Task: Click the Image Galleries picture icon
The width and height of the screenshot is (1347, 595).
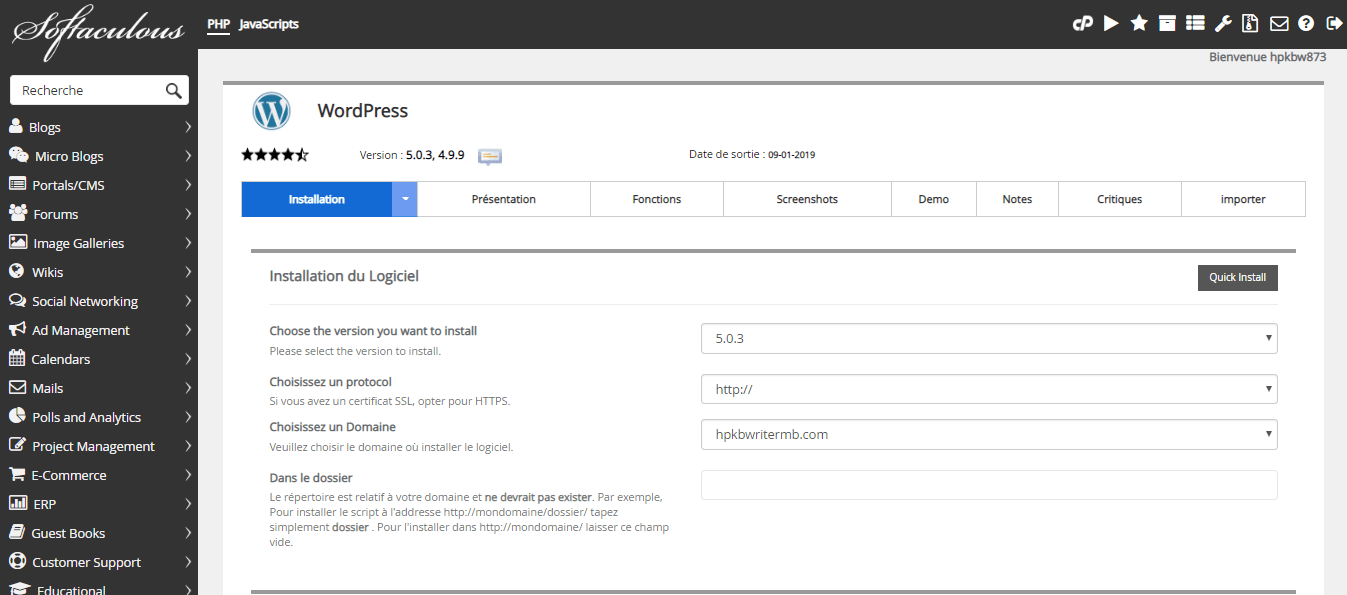Action: tap(18, 242)
